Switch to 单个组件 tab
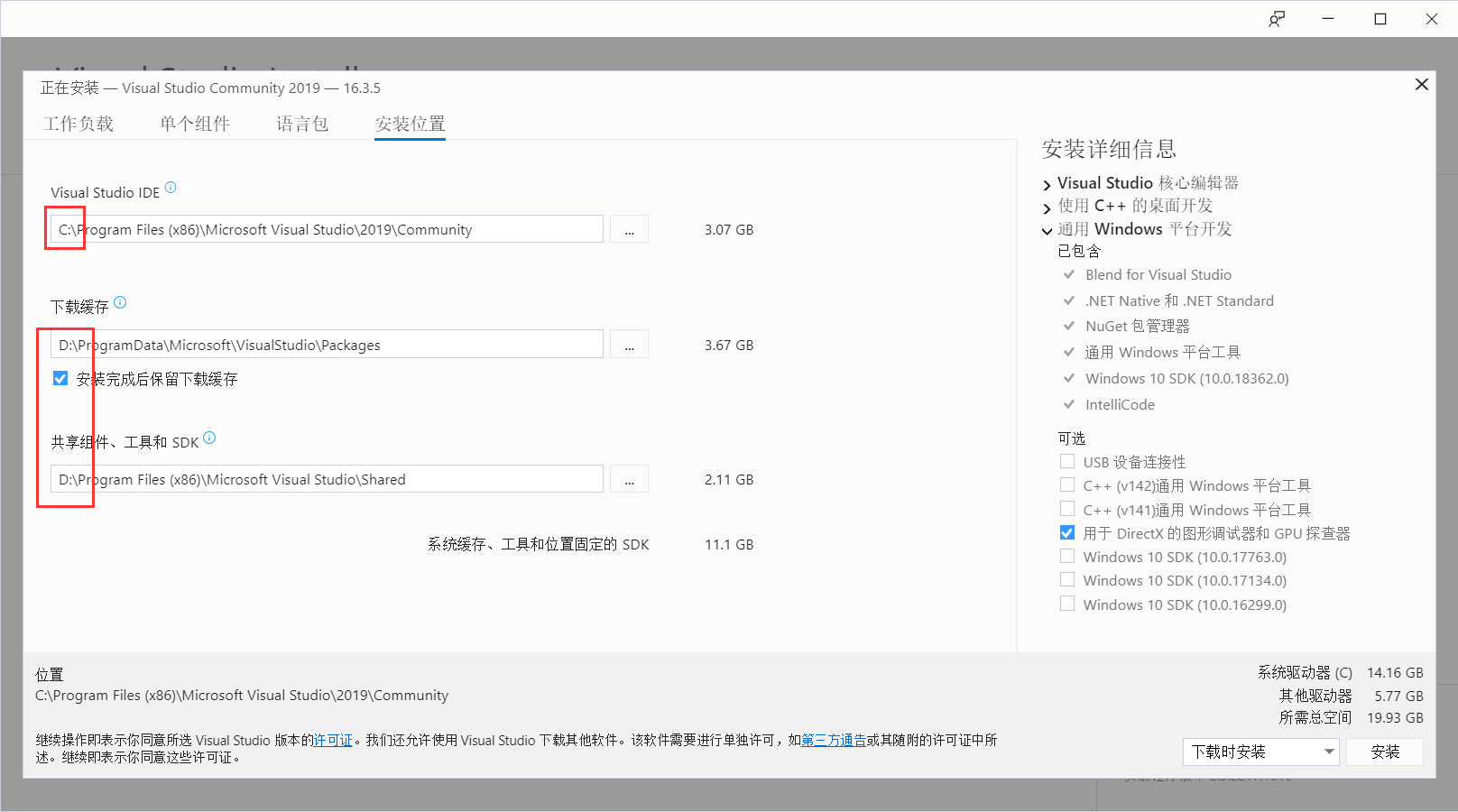1458x812 pixels. click(x=195, y=124)
